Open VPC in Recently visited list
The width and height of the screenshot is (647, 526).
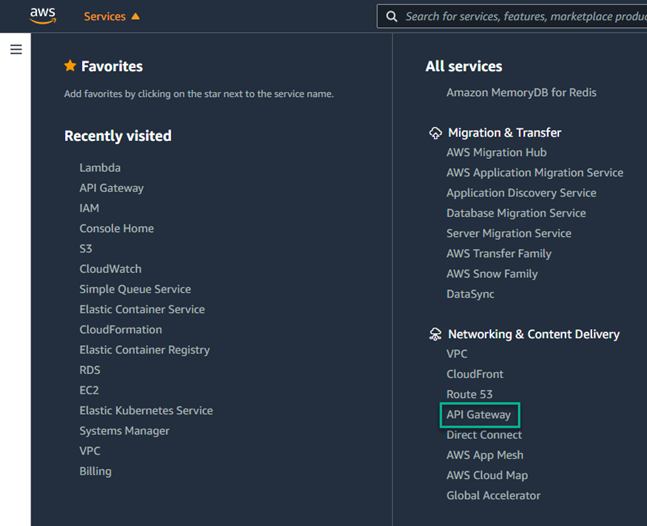[90, 451]
